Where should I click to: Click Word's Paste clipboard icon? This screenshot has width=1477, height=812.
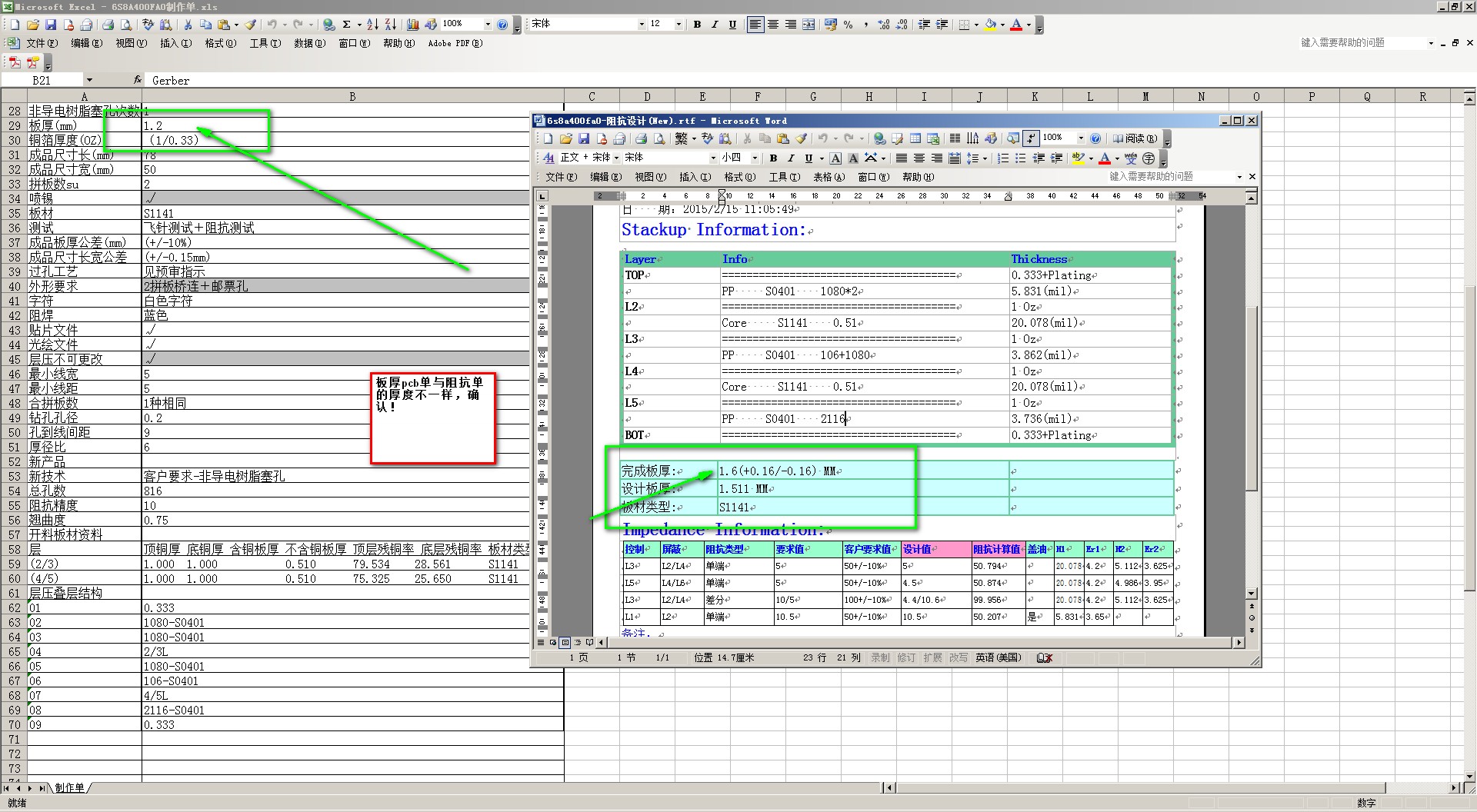[x=783, y=138]
